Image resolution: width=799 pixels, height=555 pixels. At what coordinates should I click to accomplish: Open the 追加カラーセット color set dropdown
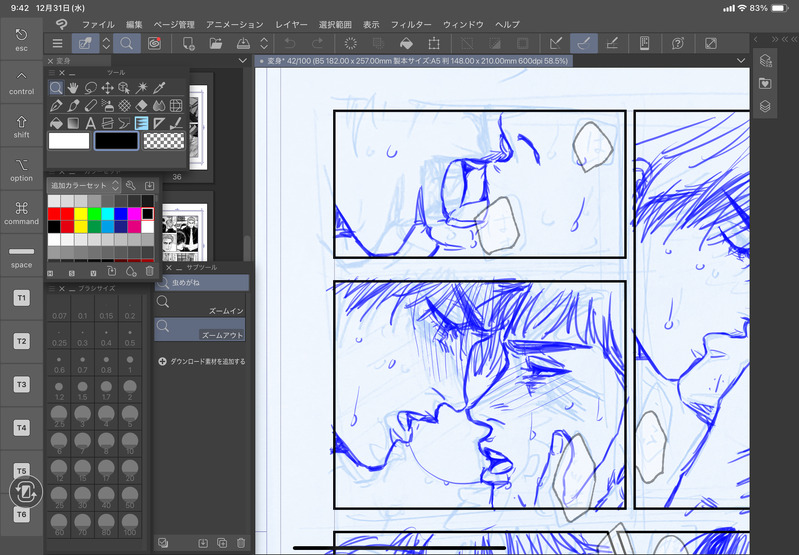tap(85, 186)
